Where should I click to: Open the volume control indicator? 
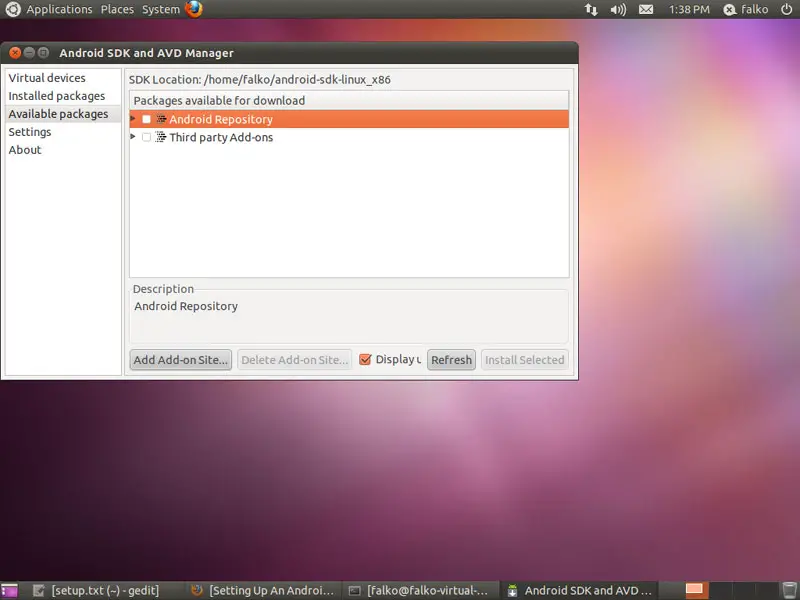(618, 10)
